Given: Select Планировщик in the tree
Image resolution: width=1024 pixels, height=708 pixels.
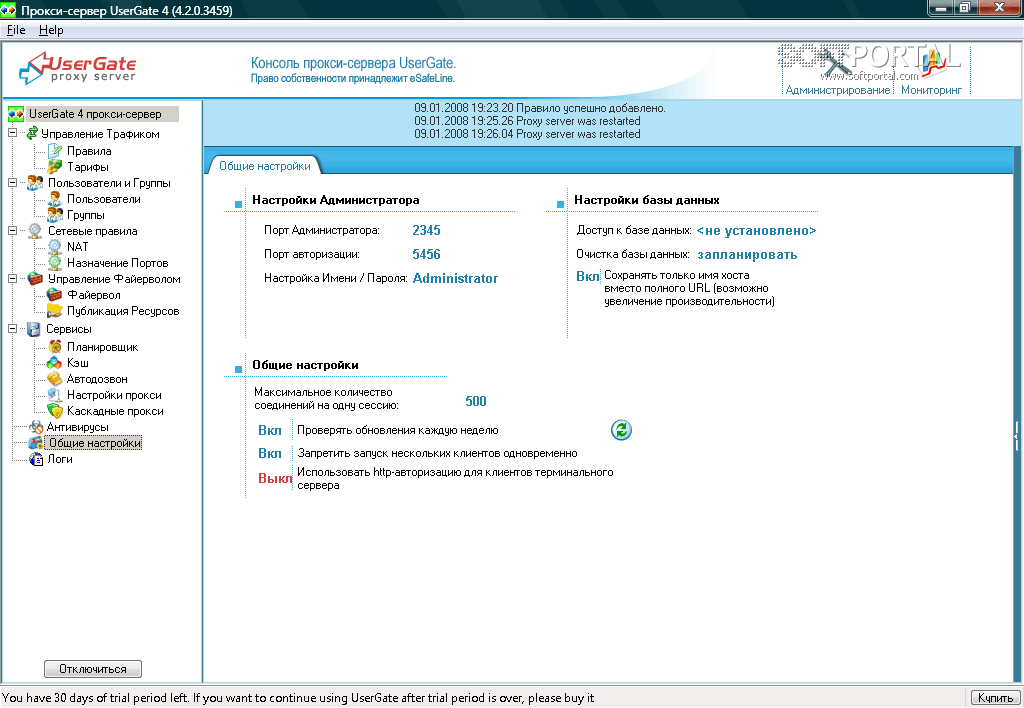Looking at the screenshot, I should (102, 347).
